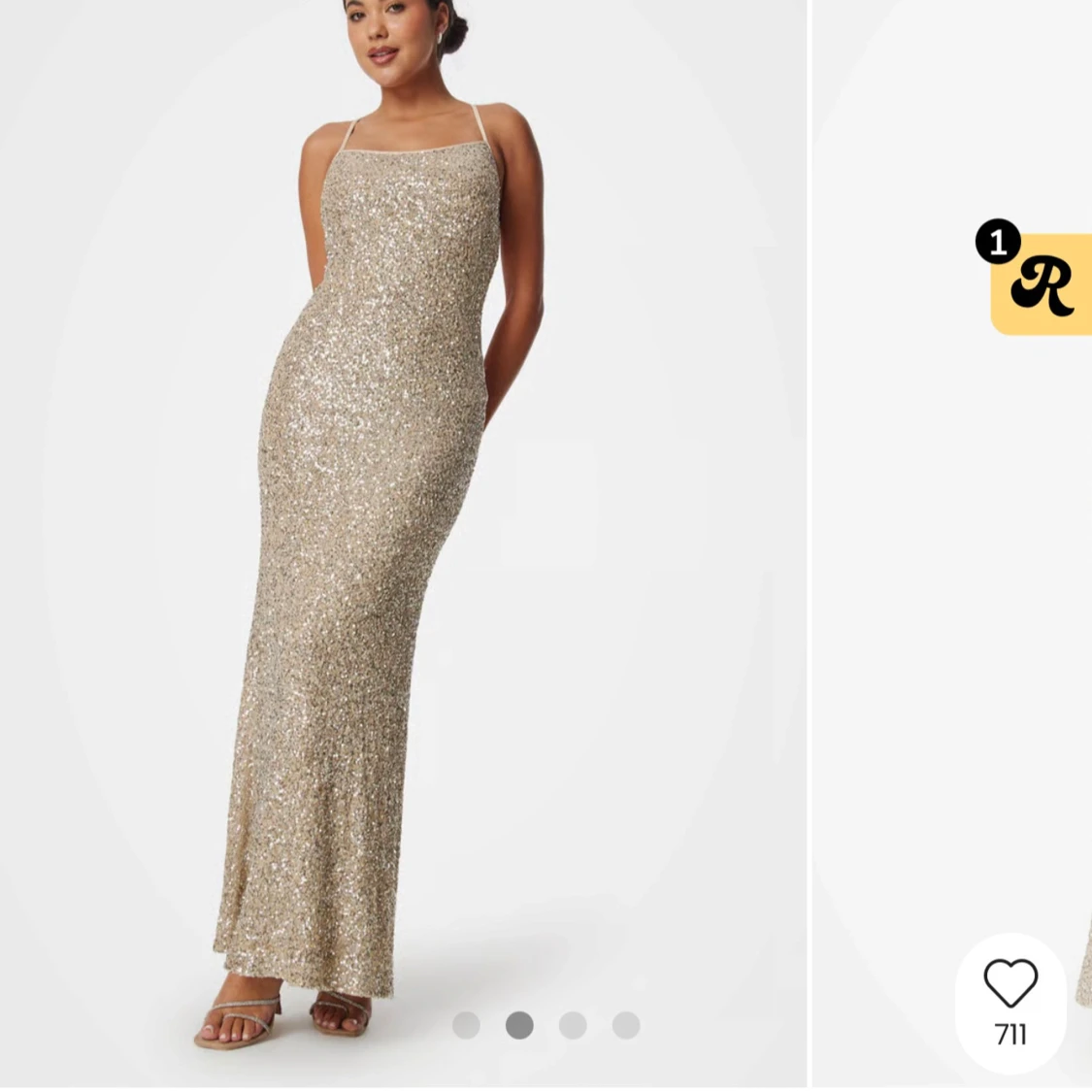Click the model's hair bun
This screenshot has width=1092, height=1092.
[x=456, y=31]
